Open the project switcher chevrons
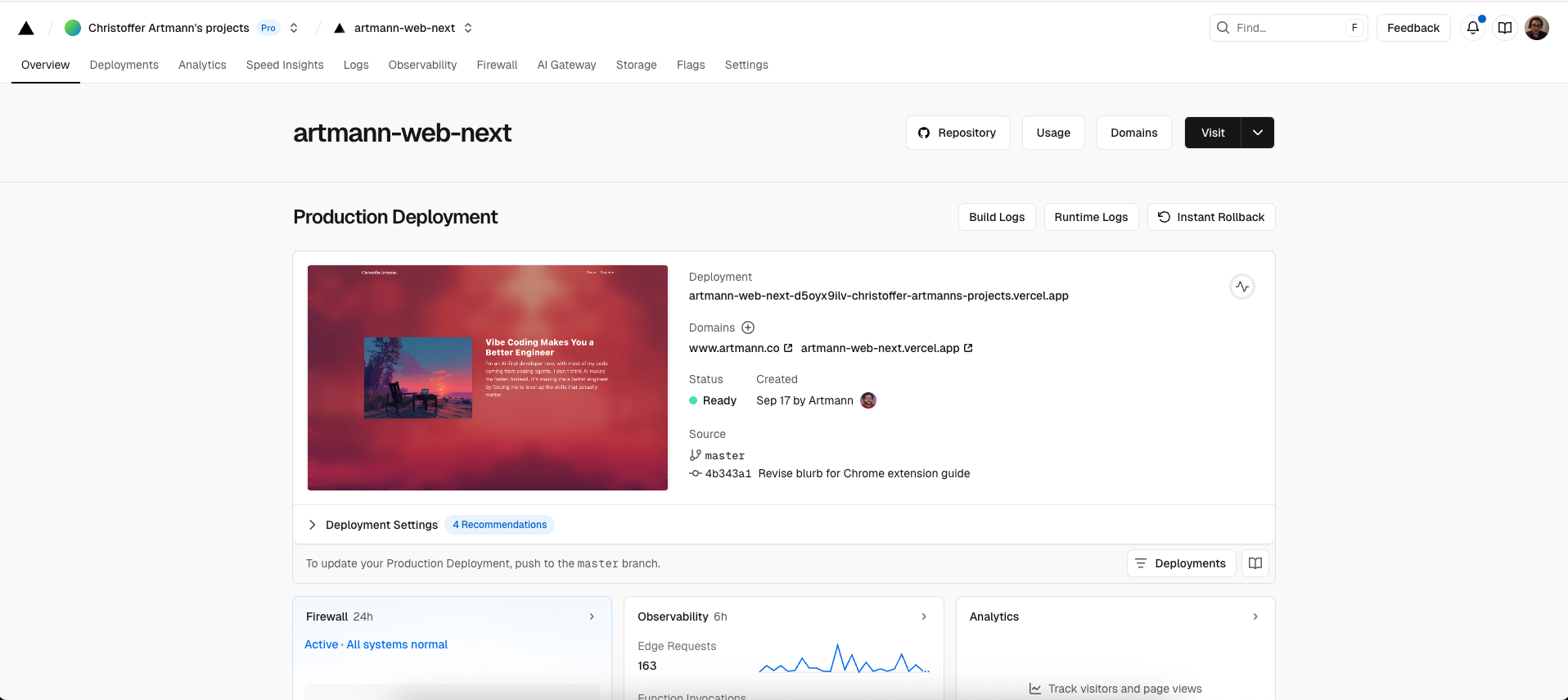This screenshot has height=700, width=1568. pyautogui.click(x=468, y=28)
